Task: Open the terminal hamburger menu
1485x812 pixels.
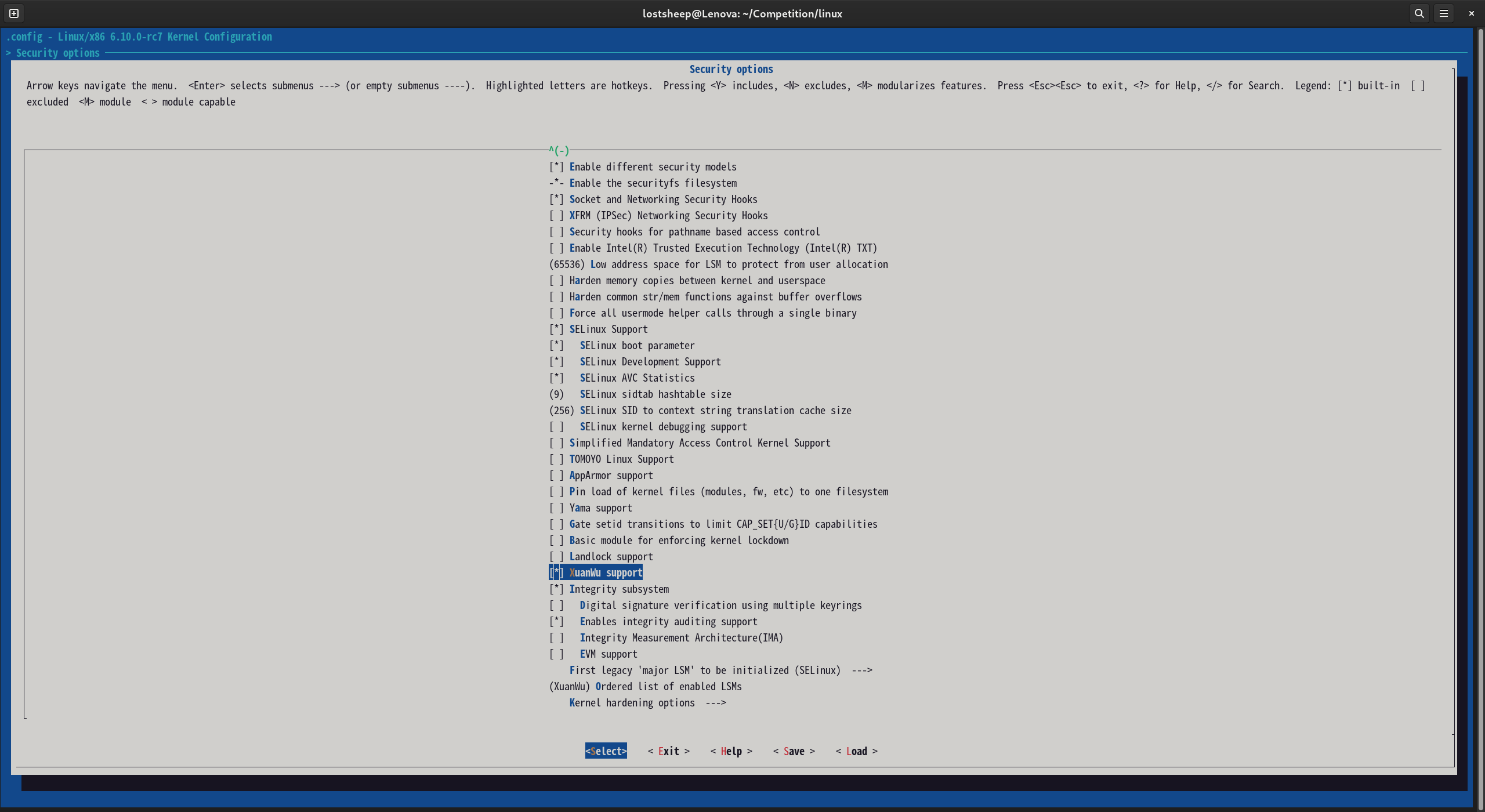Action: [x=1444, y=13]
